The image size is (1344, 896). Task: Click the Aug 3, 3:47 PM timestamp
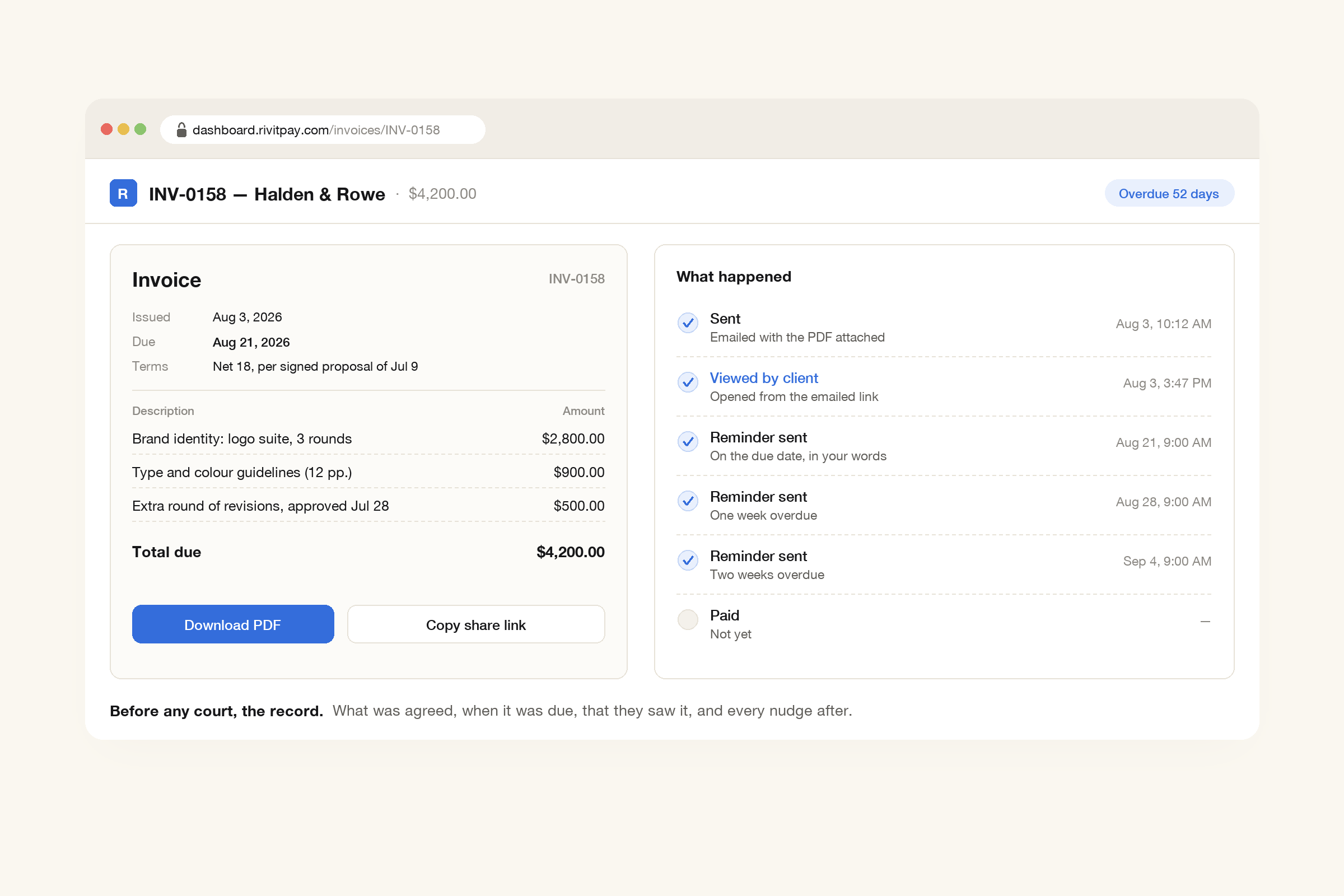pyautogui.click(x=1167, y=384)
